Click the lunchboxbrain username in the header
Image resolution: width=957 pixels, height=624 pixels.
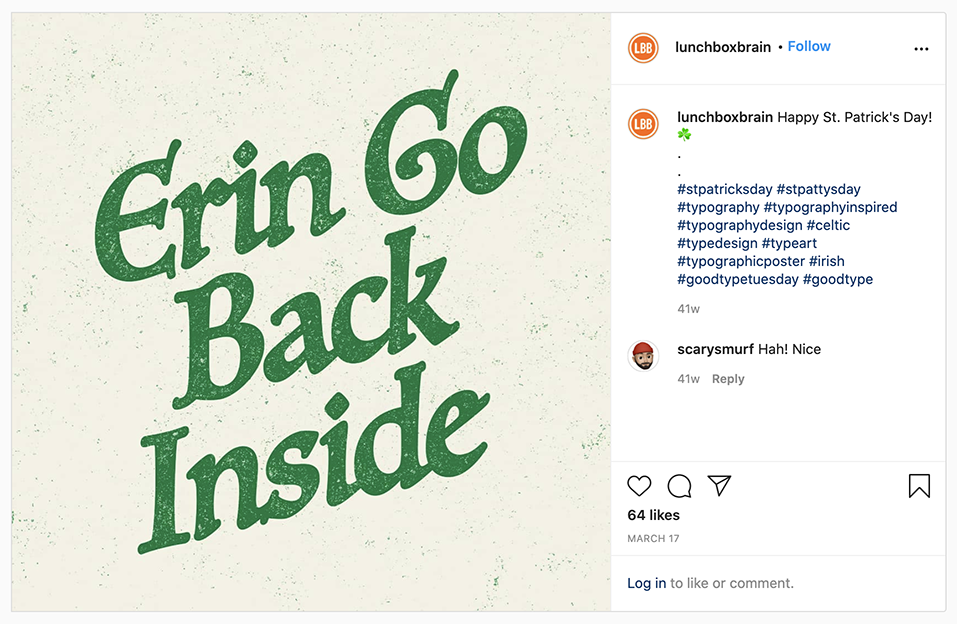(723, 46)
